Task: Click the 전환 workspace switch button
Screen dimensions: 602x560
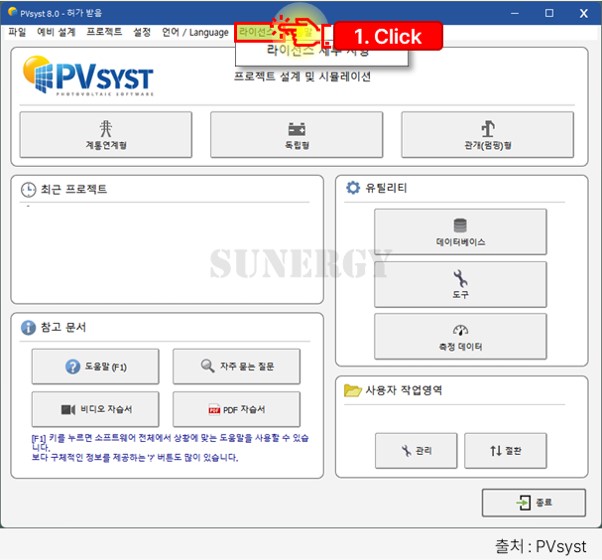Action: point(505,451)
